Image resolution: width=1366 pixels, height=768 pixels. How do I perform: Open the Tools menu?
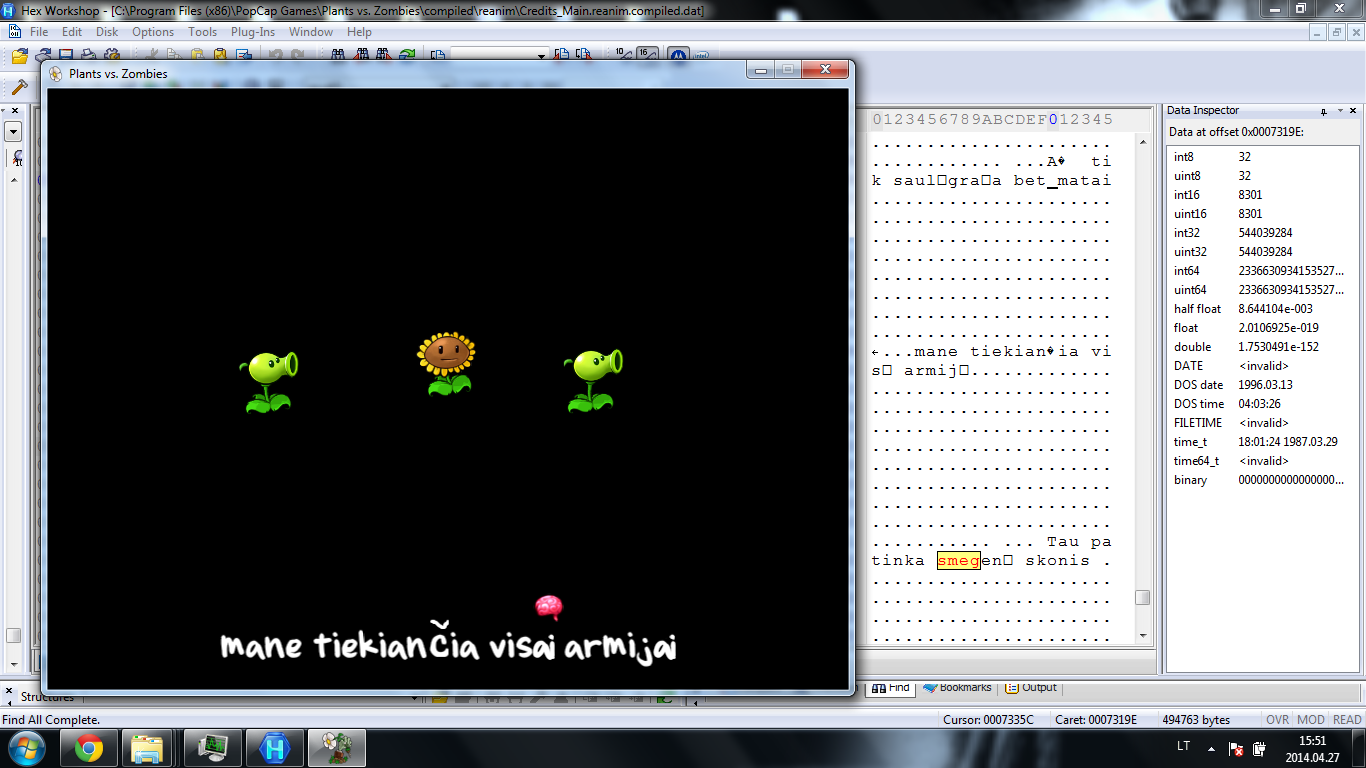(202, 32)
